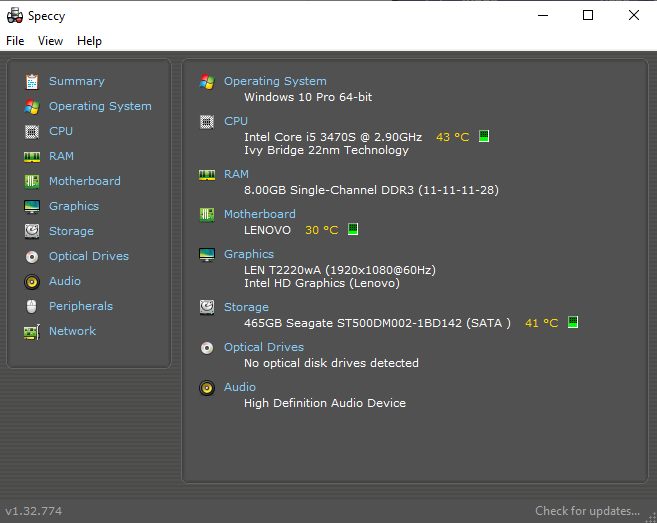
Task: Click the Optical Drives disc icon in summary panel
Action: coord(207,348)
